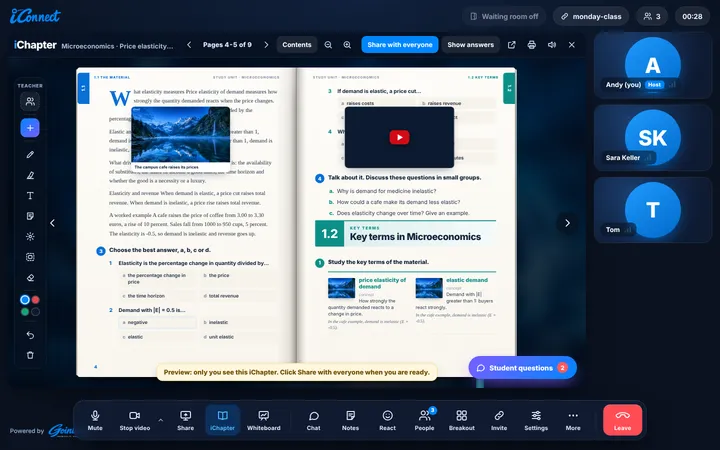Viewport: 720px width, 450px height.
Task: Open the More options menu
Action: [x=573, y=421]
